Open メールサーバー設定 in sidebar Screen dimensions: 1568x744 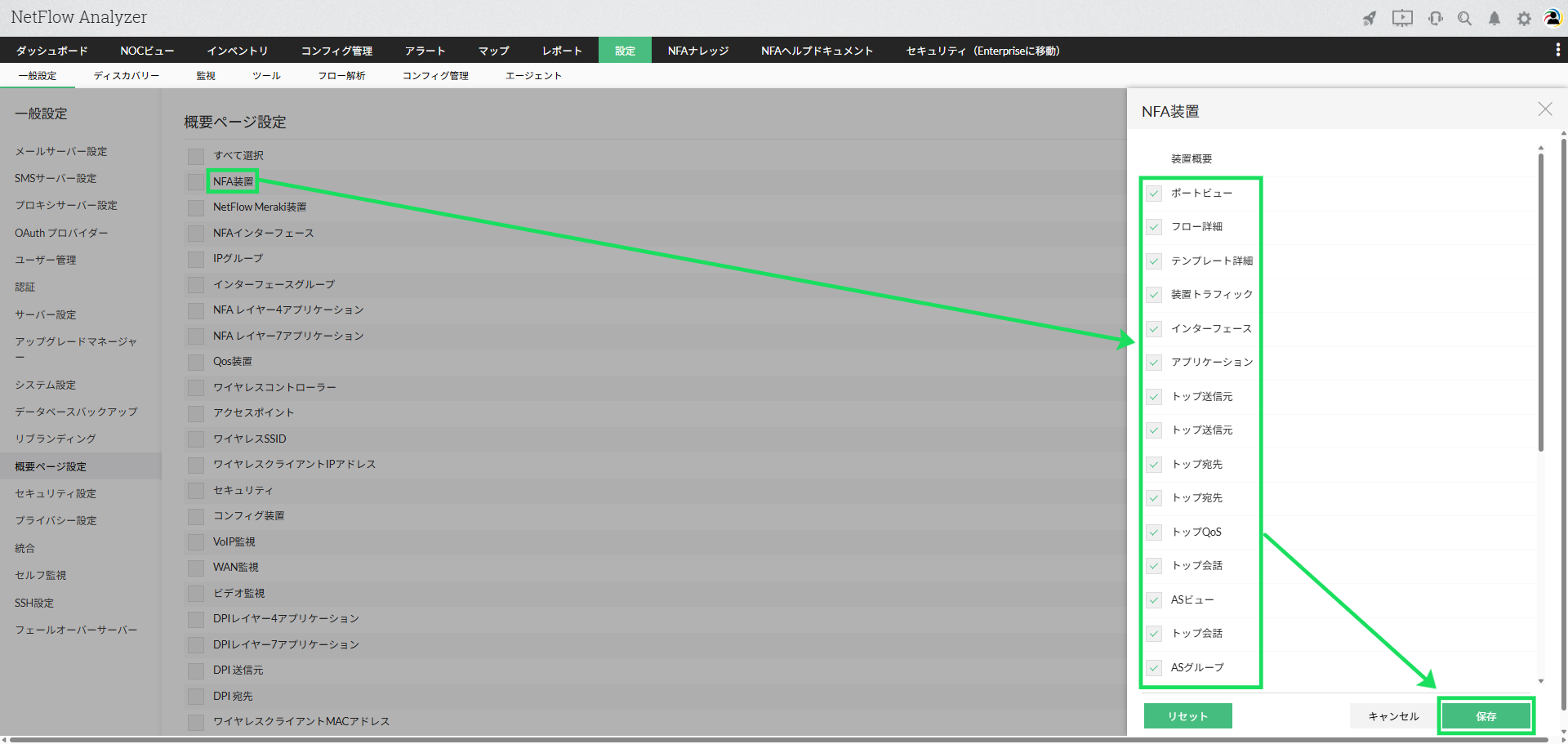61,152
